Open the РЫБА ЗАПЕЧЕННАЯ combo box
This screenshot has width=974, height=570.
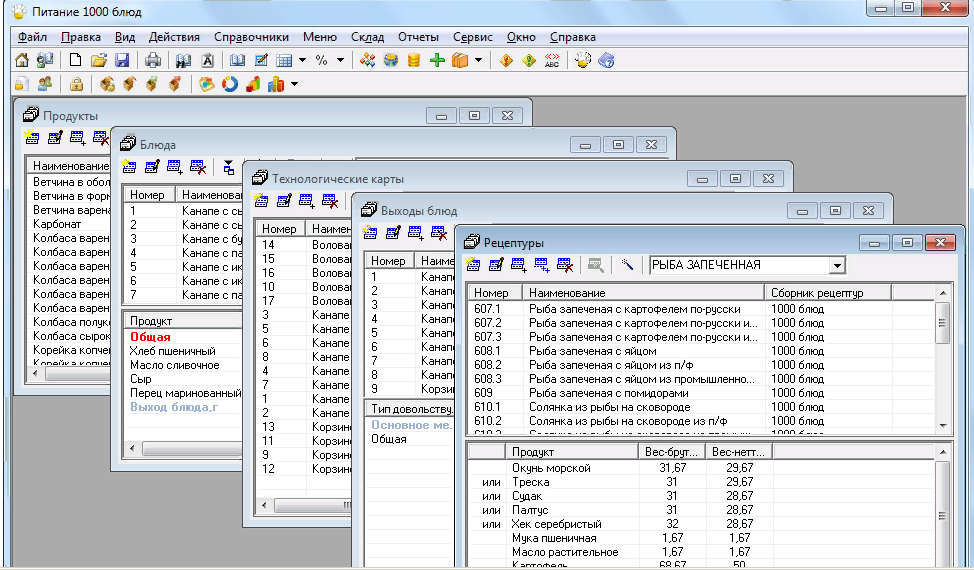[x=837, y=265]
